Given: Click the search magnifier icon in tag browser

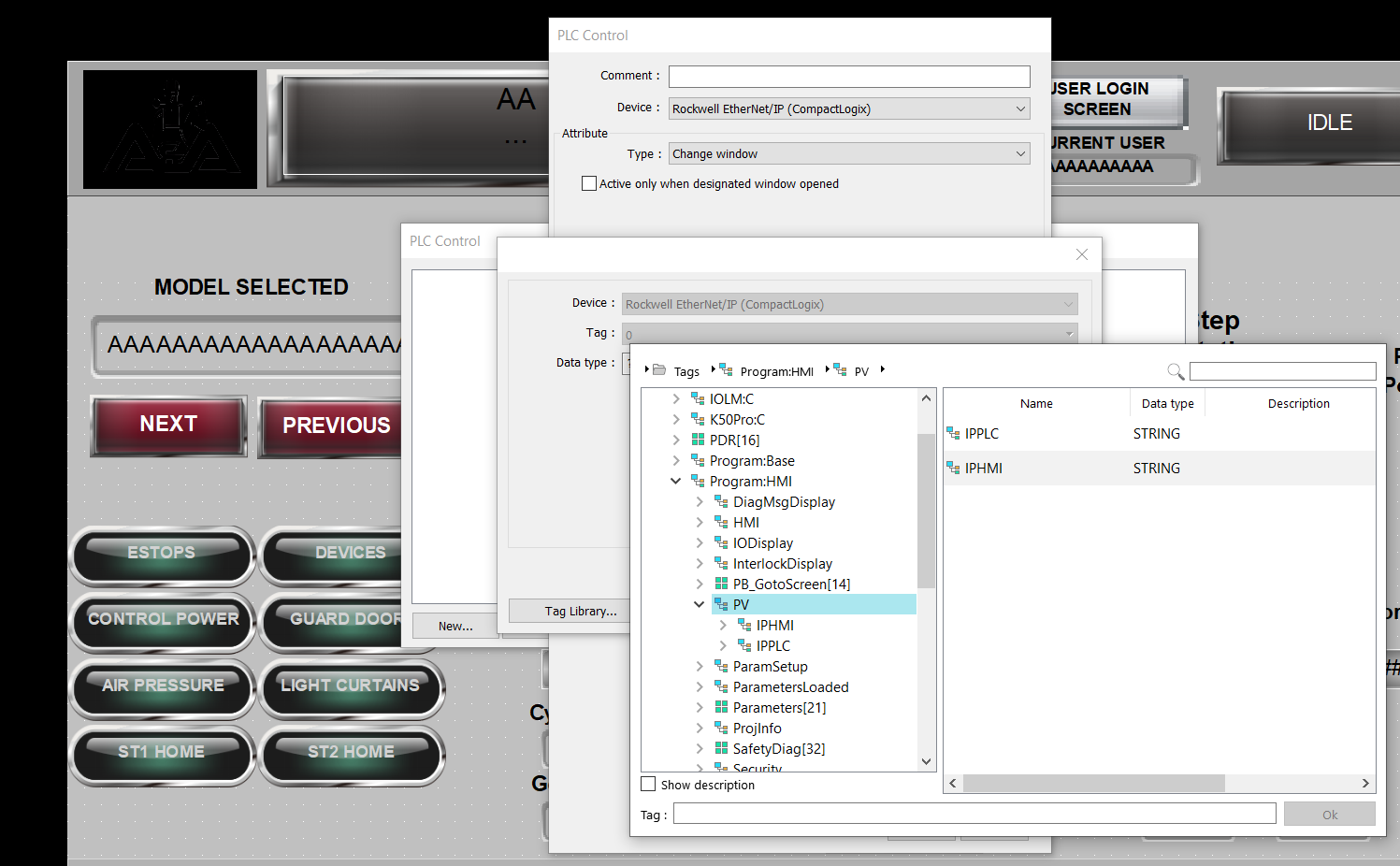Looking at the screenshot, I should [x=1176, y=371].
